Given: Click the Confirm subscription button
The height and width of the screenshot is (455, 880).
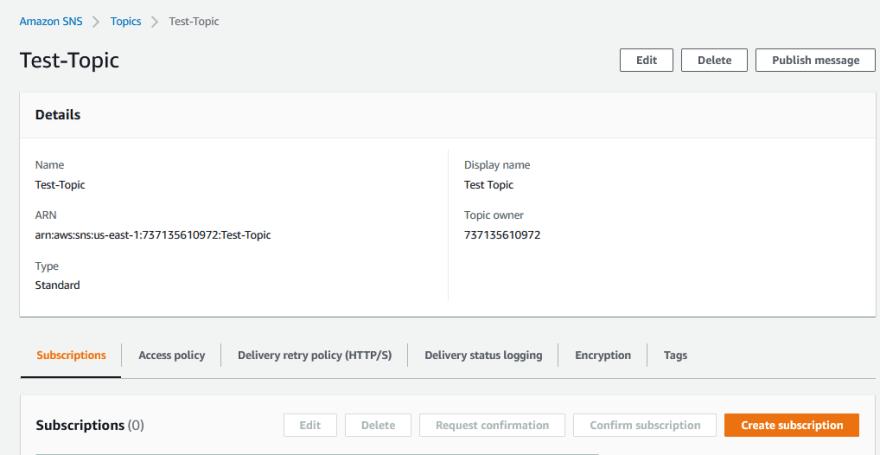Looking at the screenshot, I should point(645,425).
